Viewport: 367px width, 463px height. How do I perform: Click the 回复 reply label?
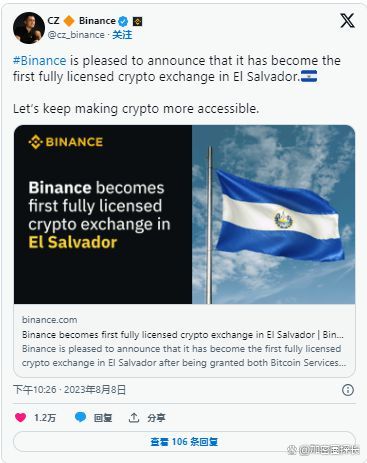(x=103, y=418)
